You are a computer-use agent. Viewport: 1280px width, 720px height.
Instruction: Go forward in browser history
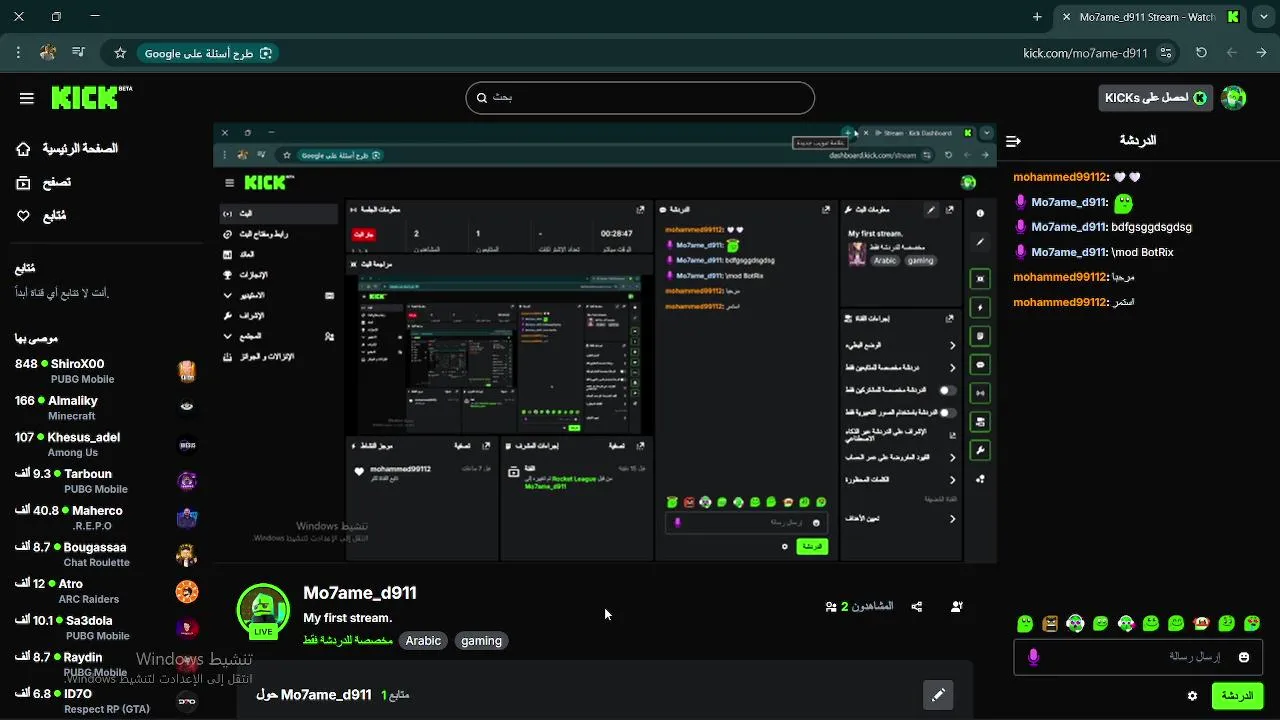(x=1232, y=53)
